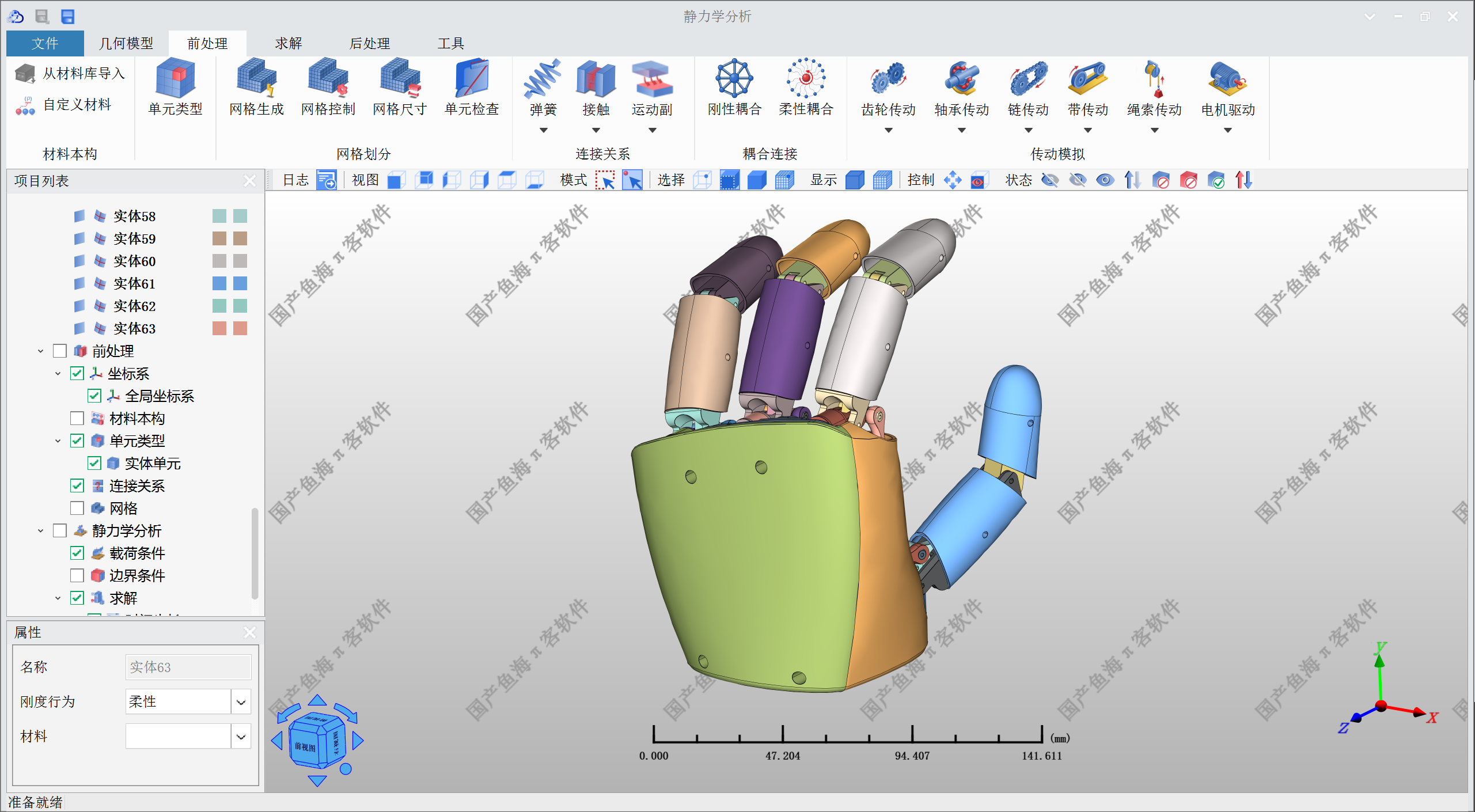Click the 前视图 face of navigation cube

pos(306,746)
